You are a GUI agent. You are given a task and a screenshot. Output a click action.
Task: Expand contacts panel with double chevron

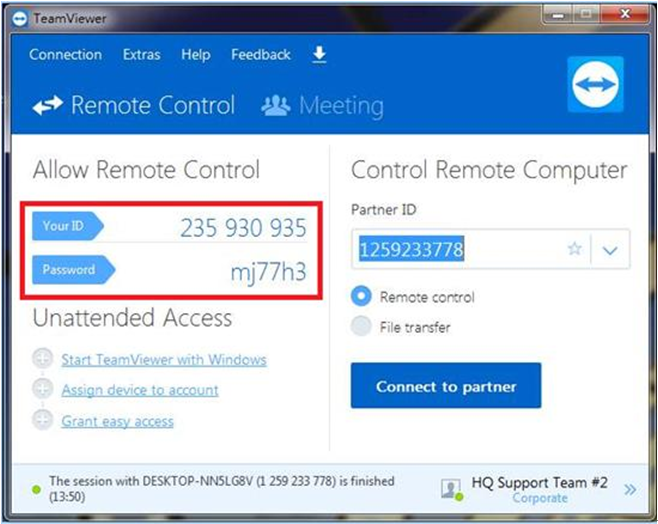coord(630,490)
